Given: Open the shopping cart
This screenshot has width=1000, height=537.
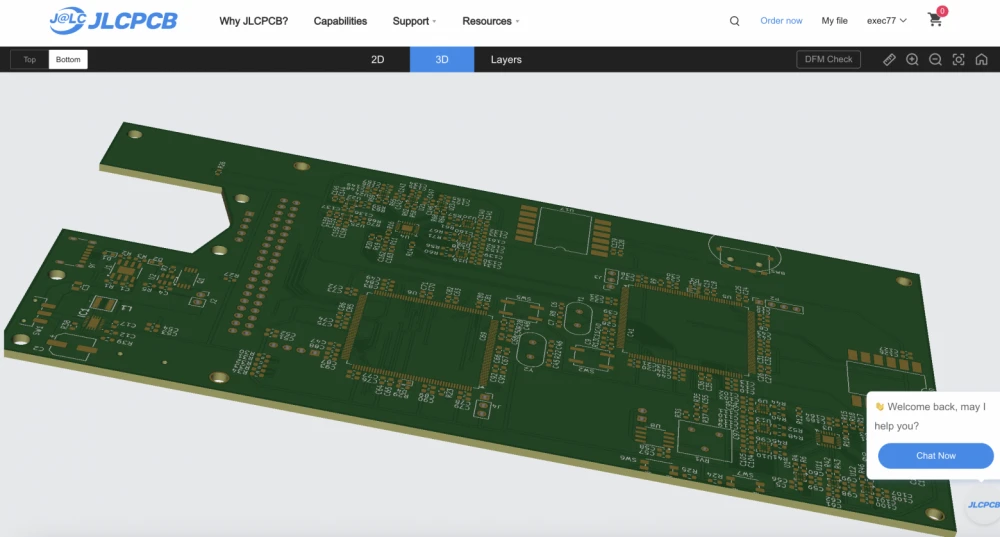Looking at the screenshot, I should click(935, 20).
